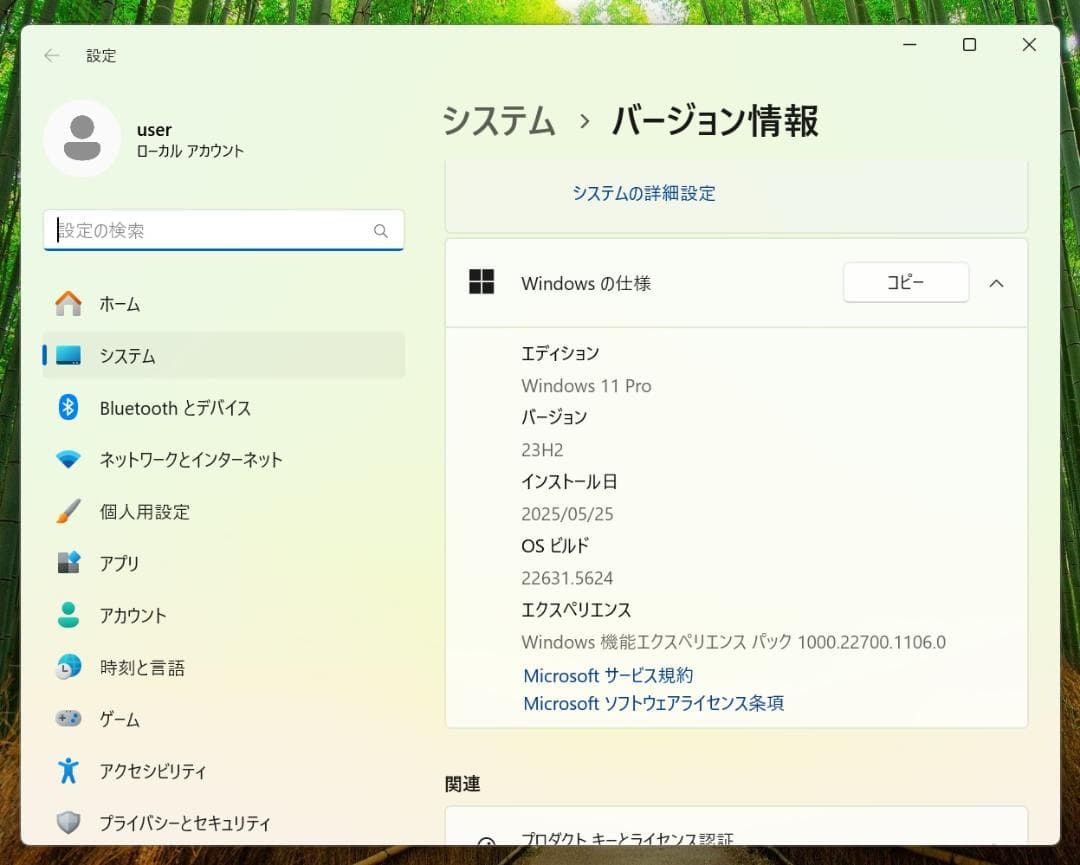The image size is (1080, 865).
Task: Click the Time and language globe icon
Action: (68, 667)
